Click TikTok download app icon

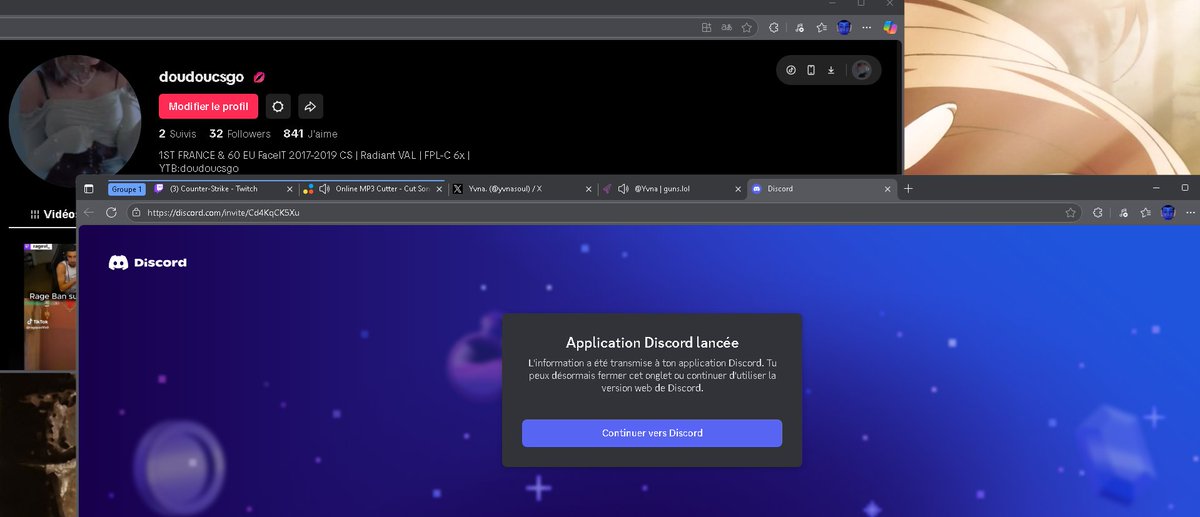click(x=831, y=70)
